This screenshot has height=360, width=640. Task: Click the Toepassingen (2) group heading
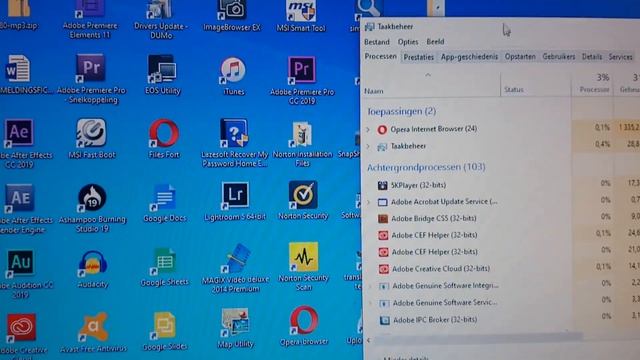tap(401, 111)
